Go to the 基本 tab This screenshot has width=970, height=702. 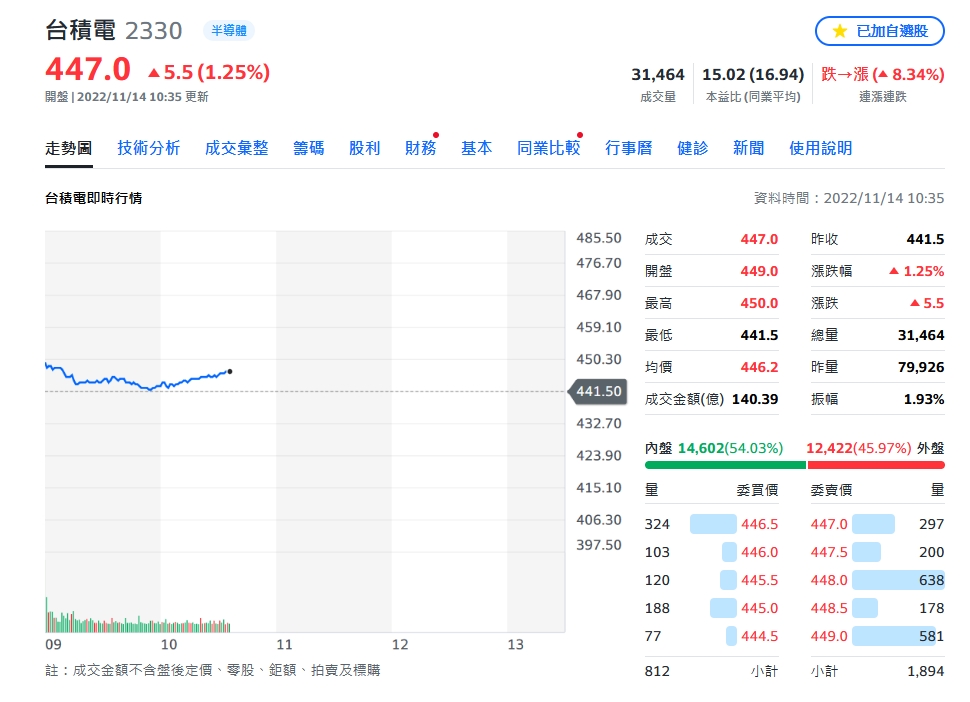476,148
